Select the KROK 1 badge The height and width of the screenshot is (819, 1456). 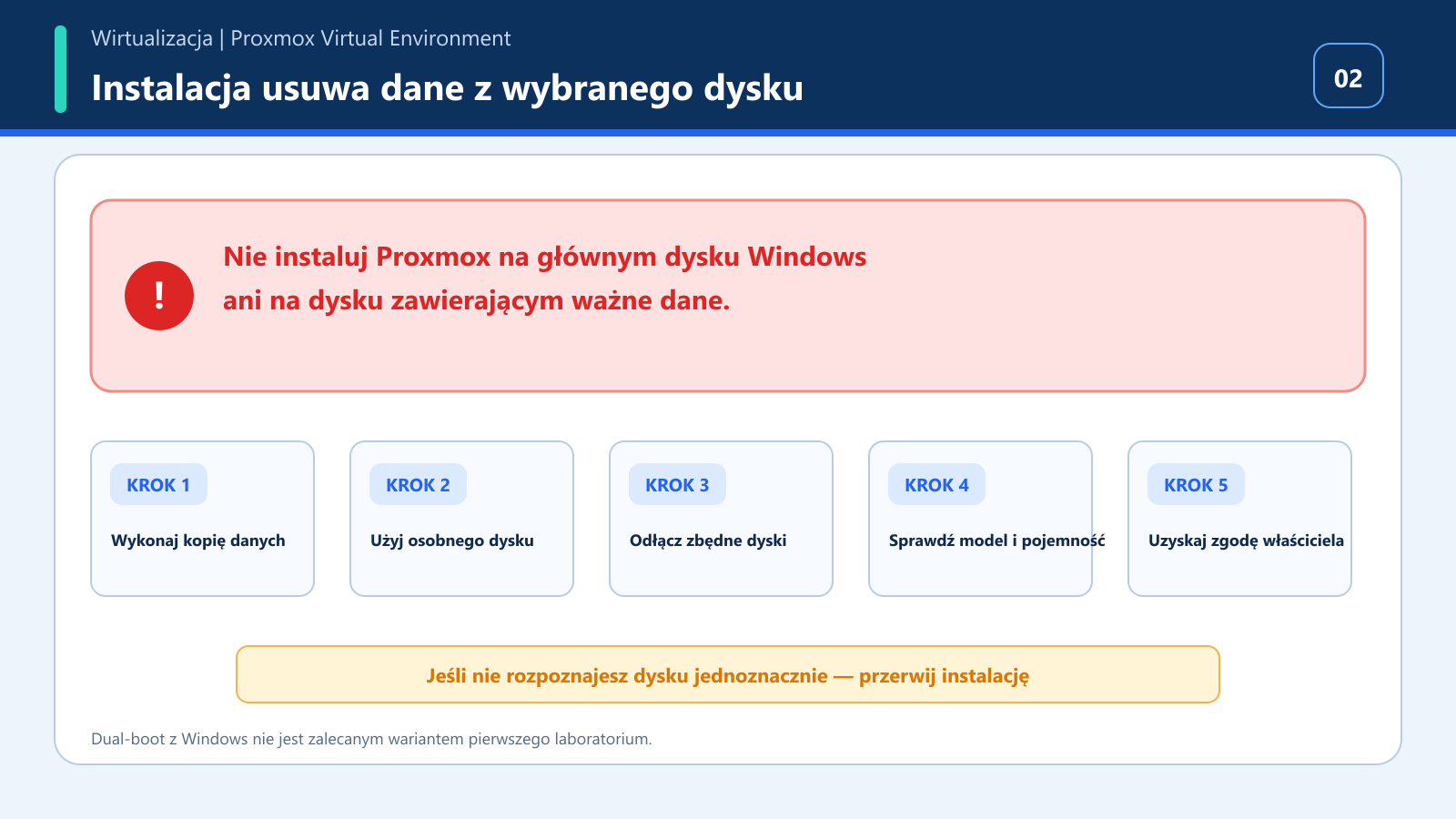(x=158, y=484)
